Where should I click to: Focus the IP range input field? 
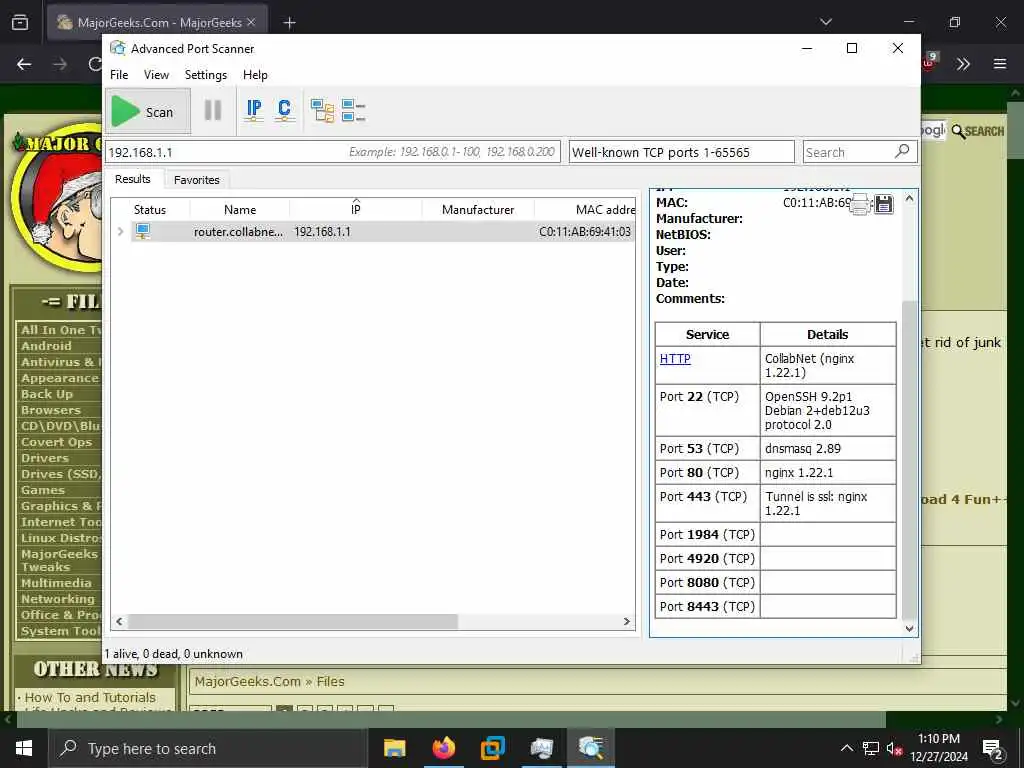(x=332, y=152)
